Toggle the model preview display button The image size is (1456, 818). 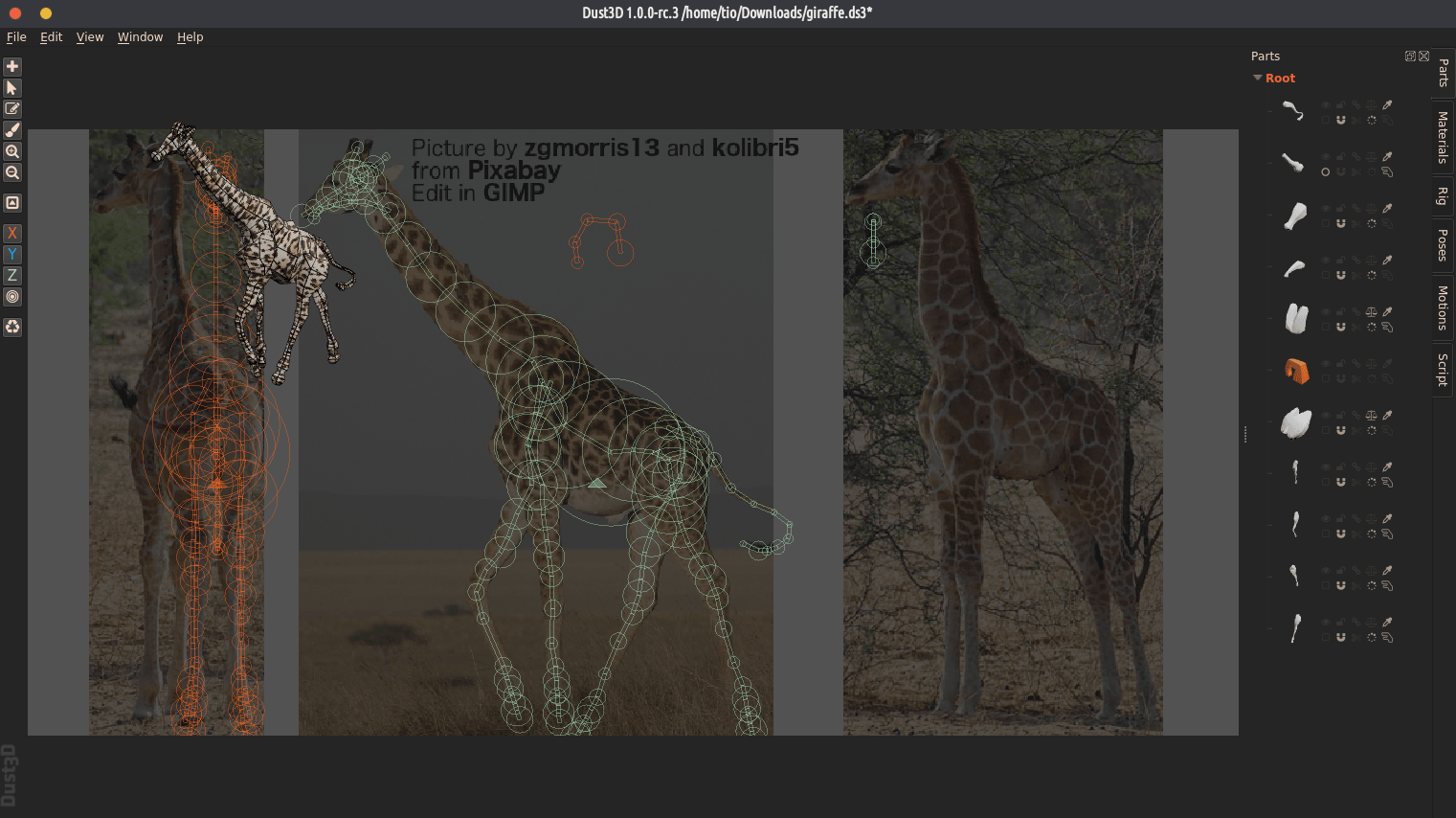pos(12,202)
